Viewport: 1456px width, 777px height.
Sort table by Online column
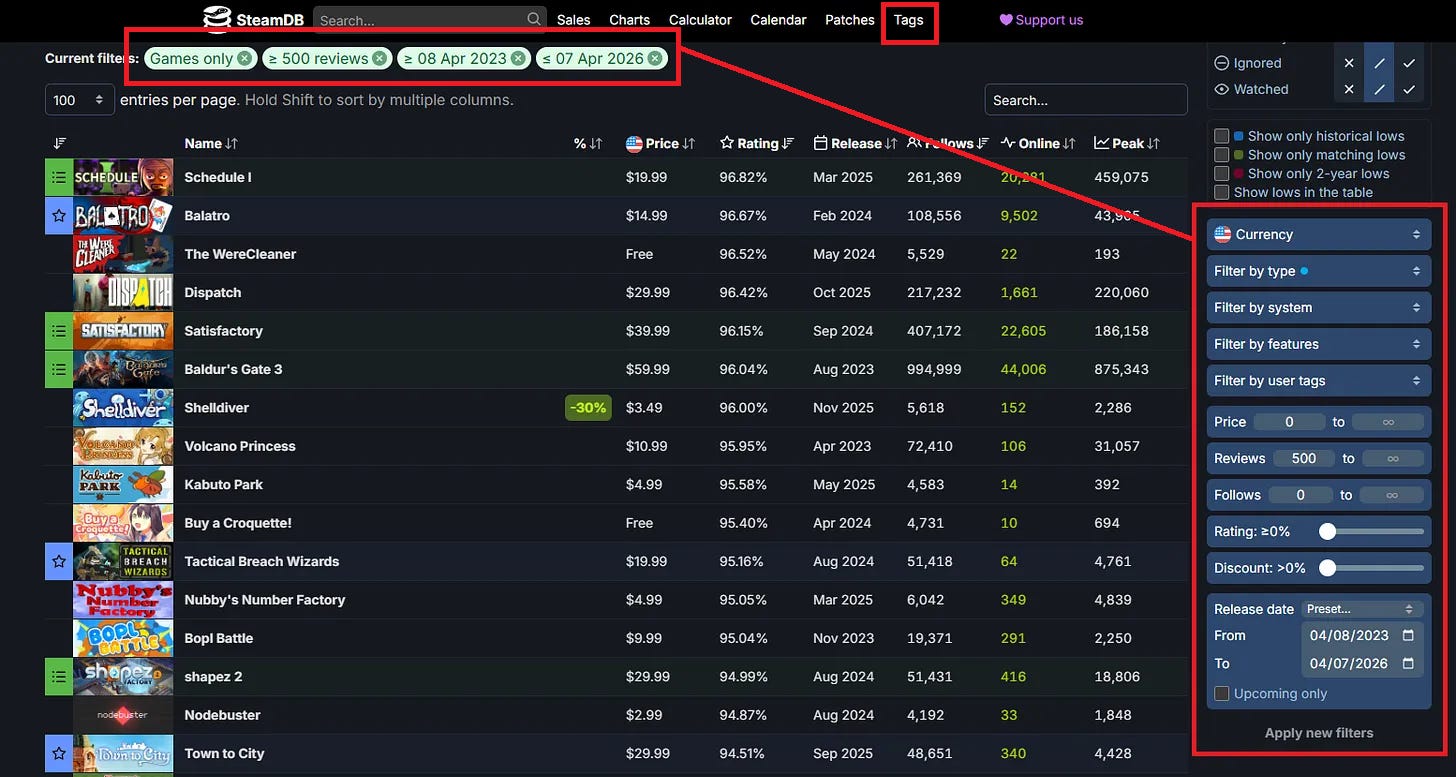(1038, 144)
